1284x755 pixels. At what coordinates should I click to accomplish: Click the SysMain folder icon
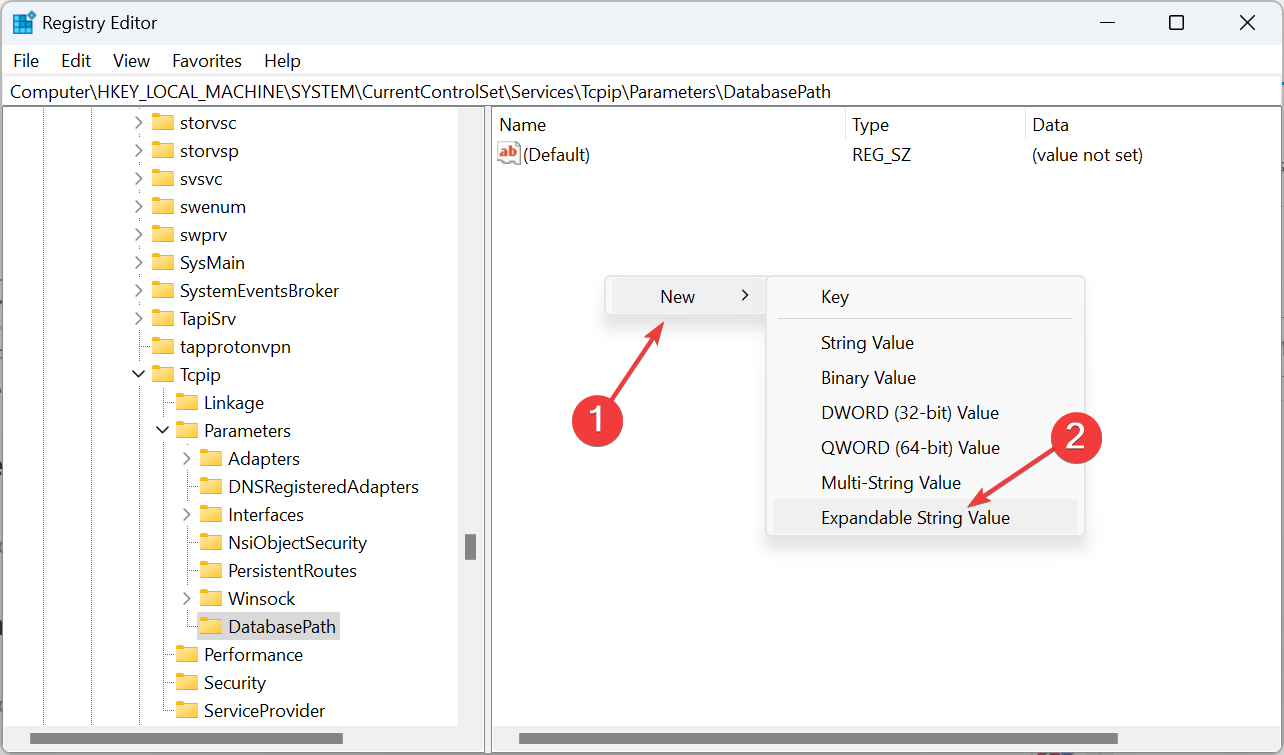tap(163, 263)
